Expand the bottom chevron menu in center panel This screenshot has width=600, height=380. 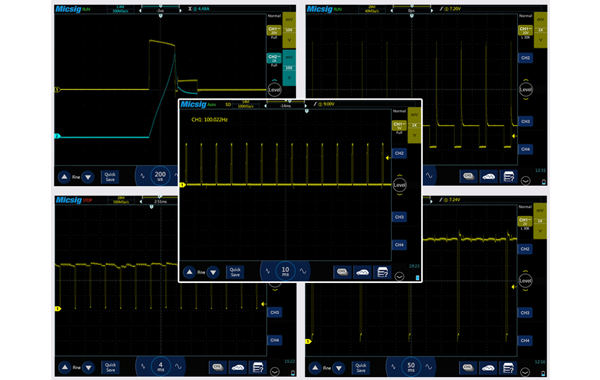click(399, 276)
